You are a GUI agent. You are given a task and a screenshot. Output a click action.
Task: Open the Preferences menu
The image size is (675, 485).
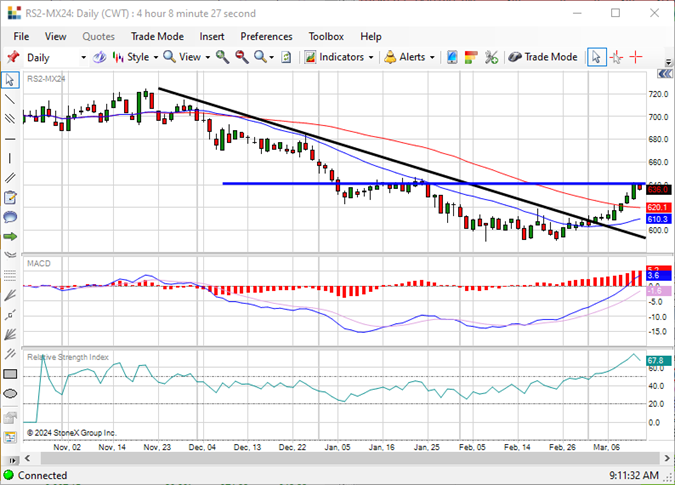click(x=266, y=37)
